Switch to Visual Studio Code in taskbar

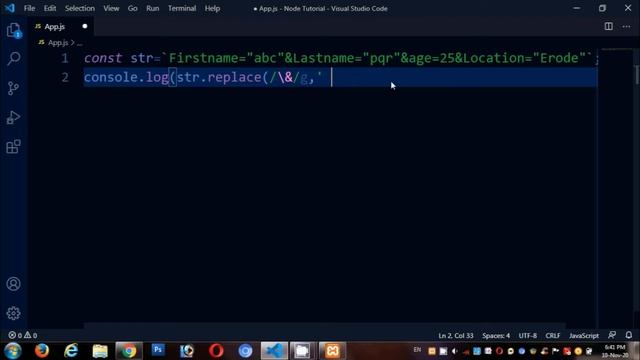tap(274, 351)
